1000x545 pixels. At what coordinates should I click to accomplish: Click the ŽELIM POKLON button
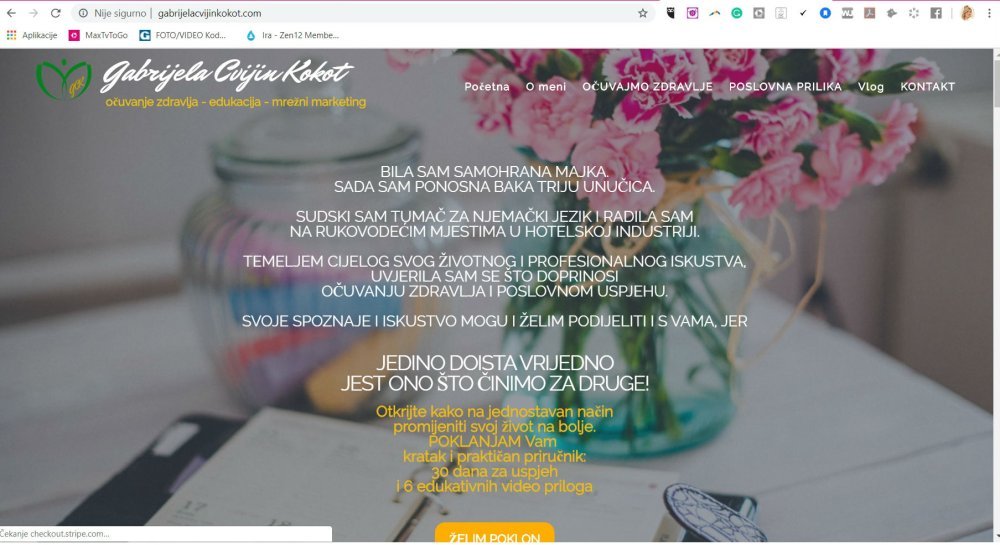494,534
